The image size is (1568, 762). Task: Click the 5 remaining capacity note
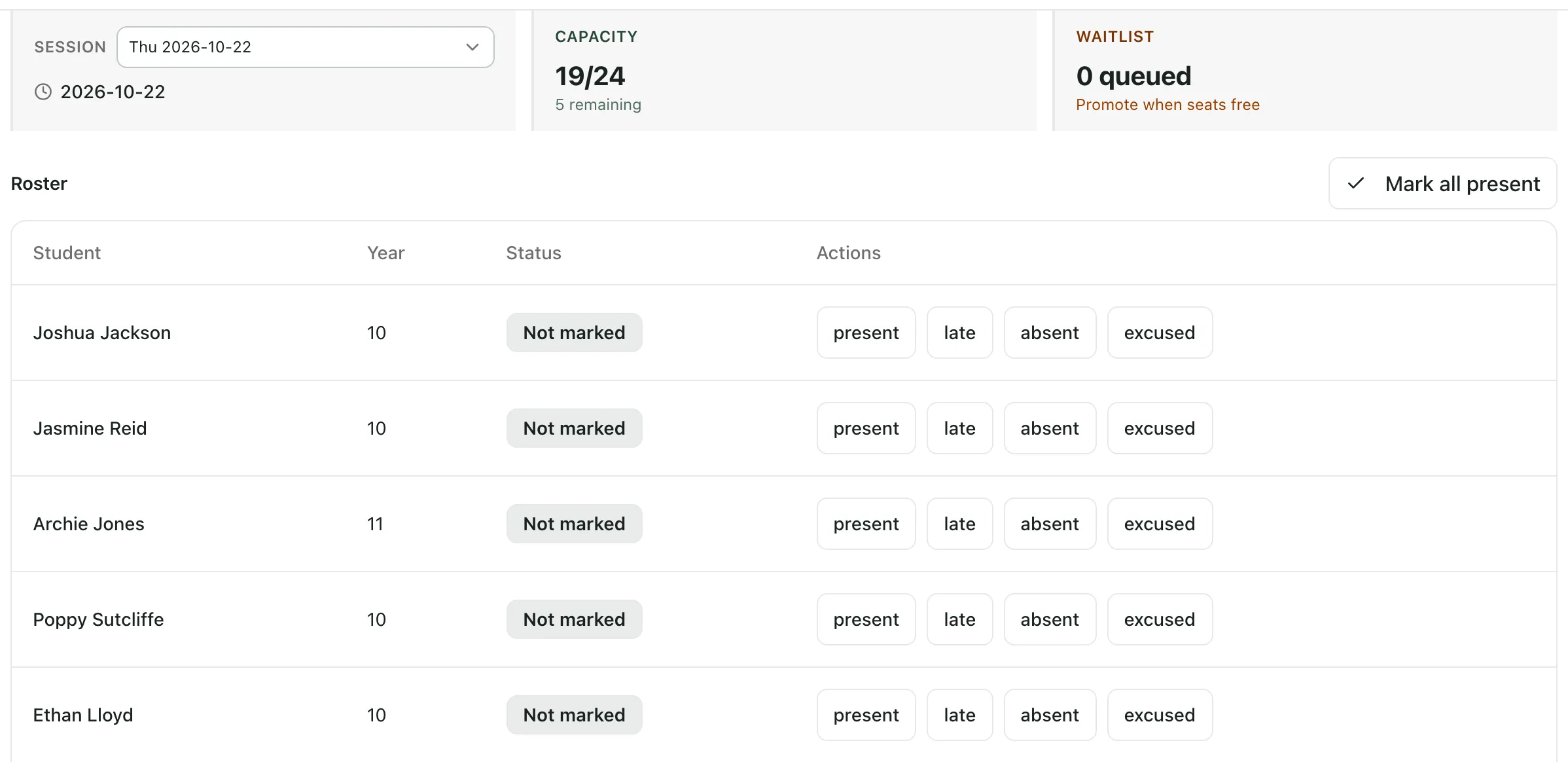598,105
